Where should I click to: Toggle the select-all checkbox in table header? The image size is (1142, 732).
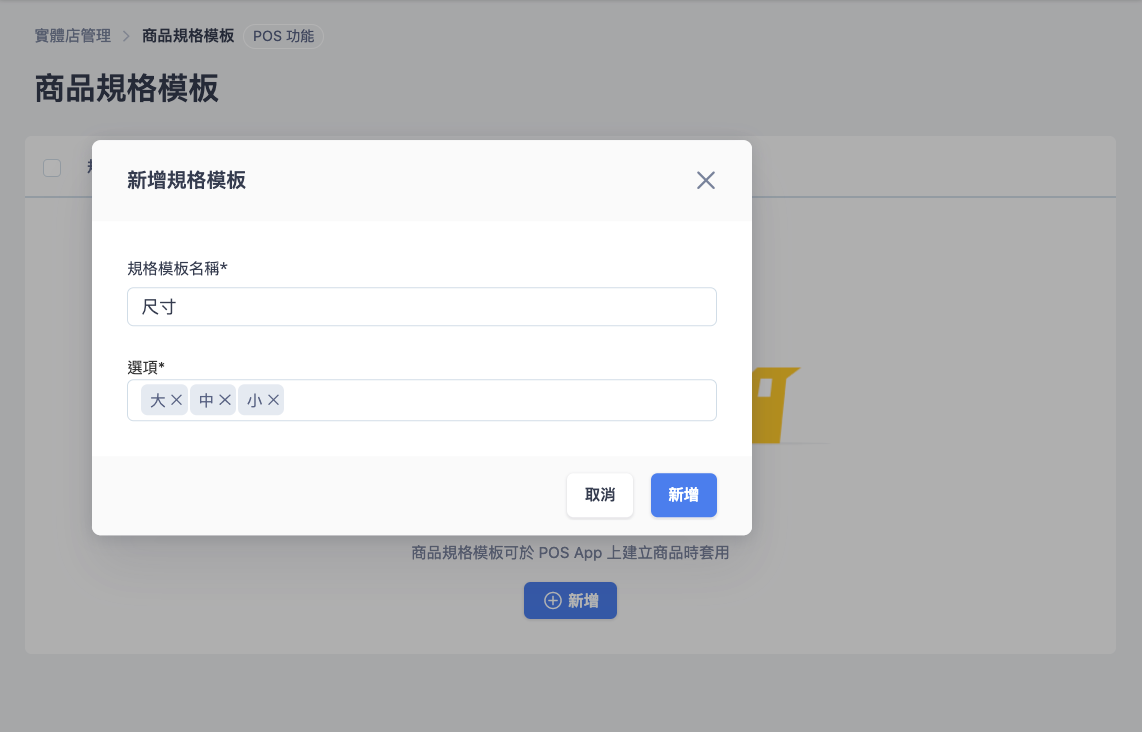[52, 168]
